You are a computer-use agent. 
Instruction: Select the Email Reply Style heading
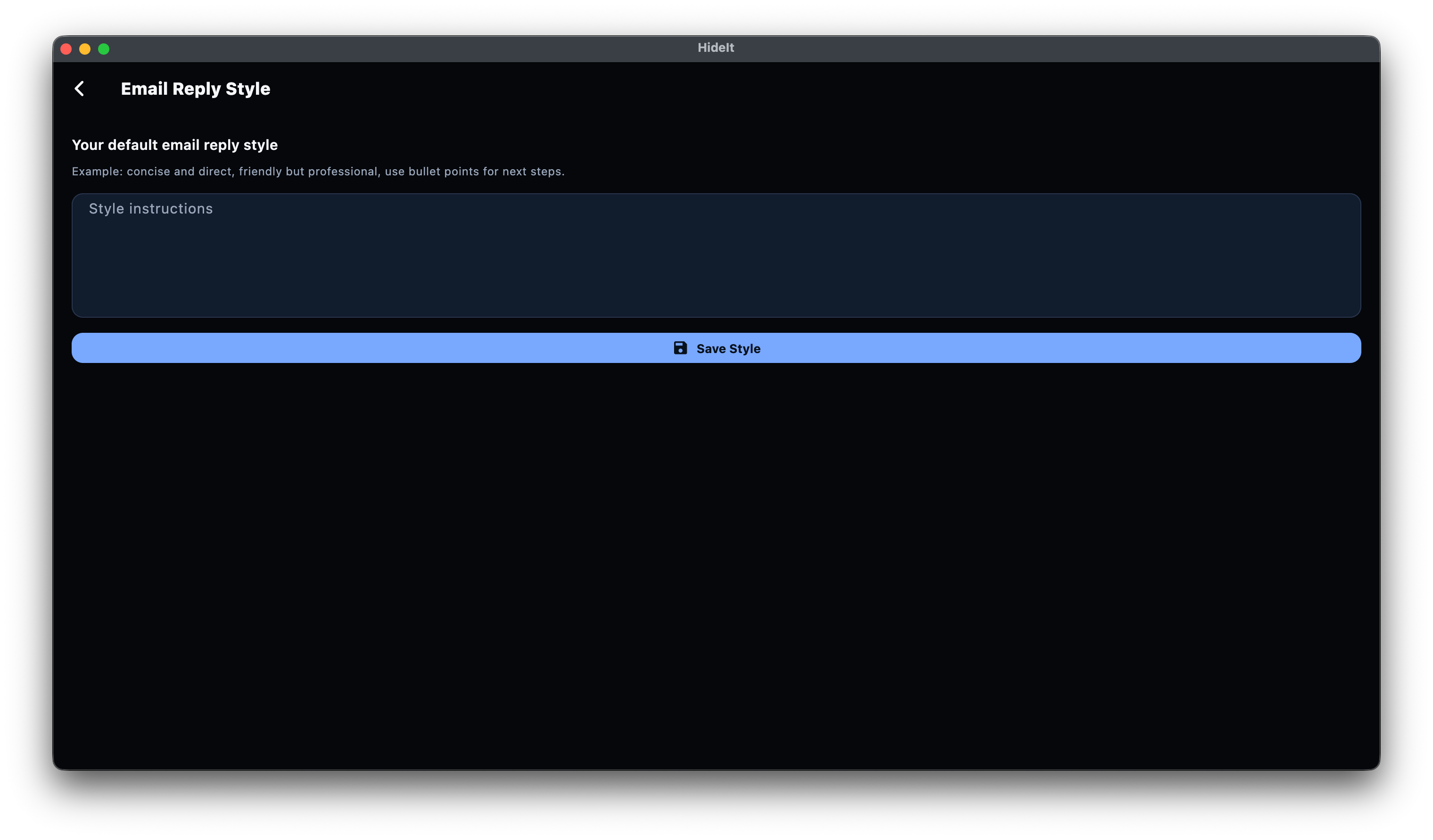point(196,89)
